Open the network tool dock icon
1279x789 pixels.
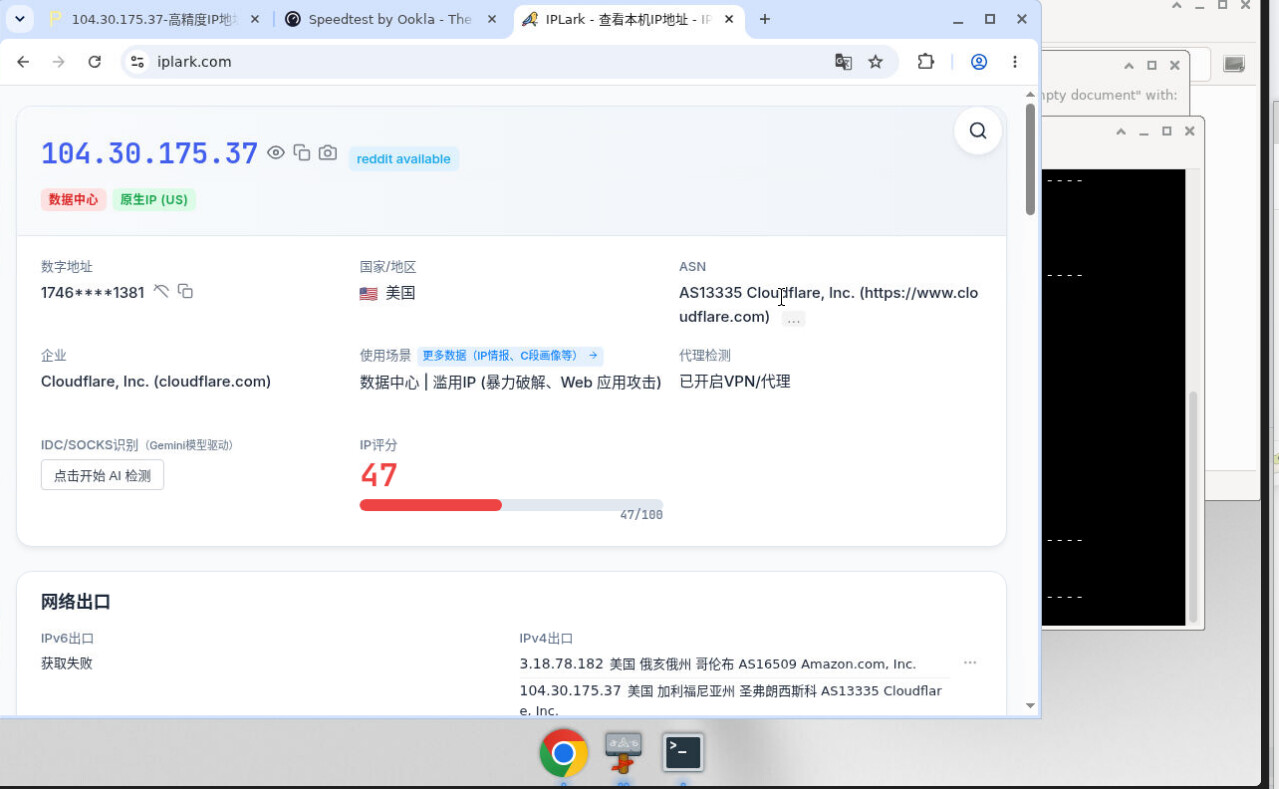pos(623,753)
